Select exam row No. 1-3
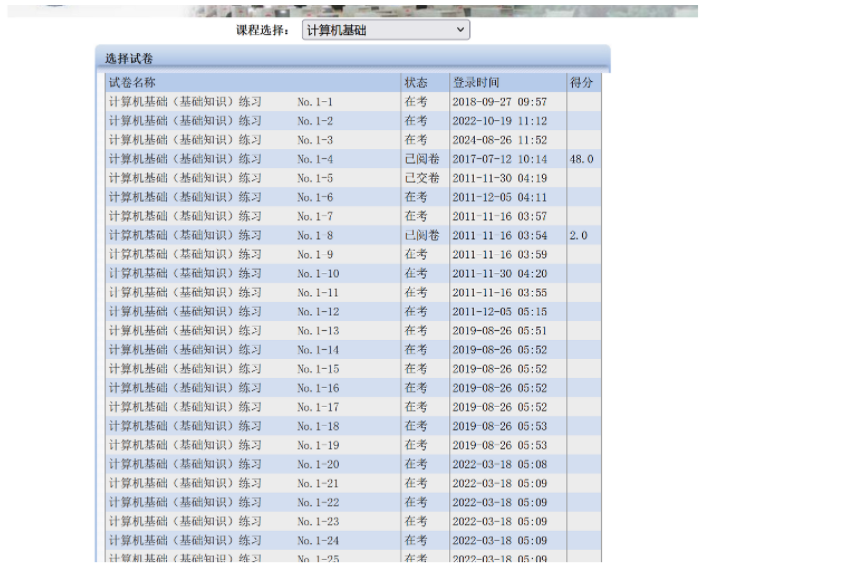The width and height of the screenshot is (856, 571). [x=353, y=140]
